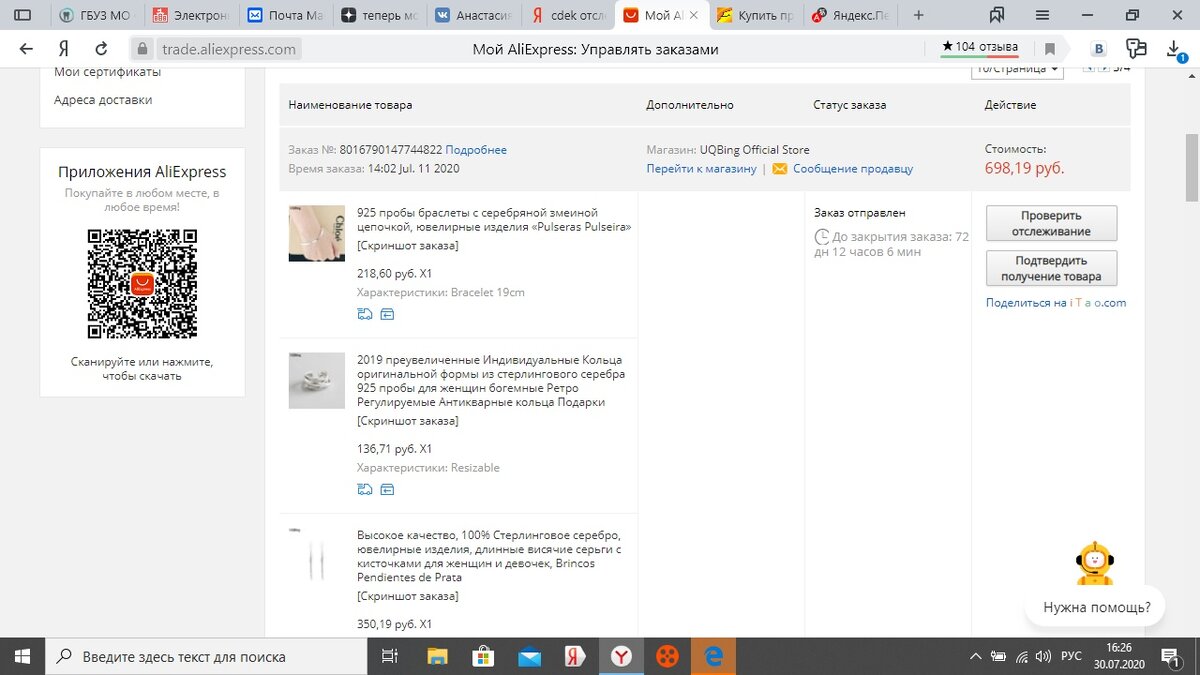Viewport: 1200px width, 675px height.
Task: Open Mail app from the taskbar
Action: pyautogui.click(x=529, y=656)
